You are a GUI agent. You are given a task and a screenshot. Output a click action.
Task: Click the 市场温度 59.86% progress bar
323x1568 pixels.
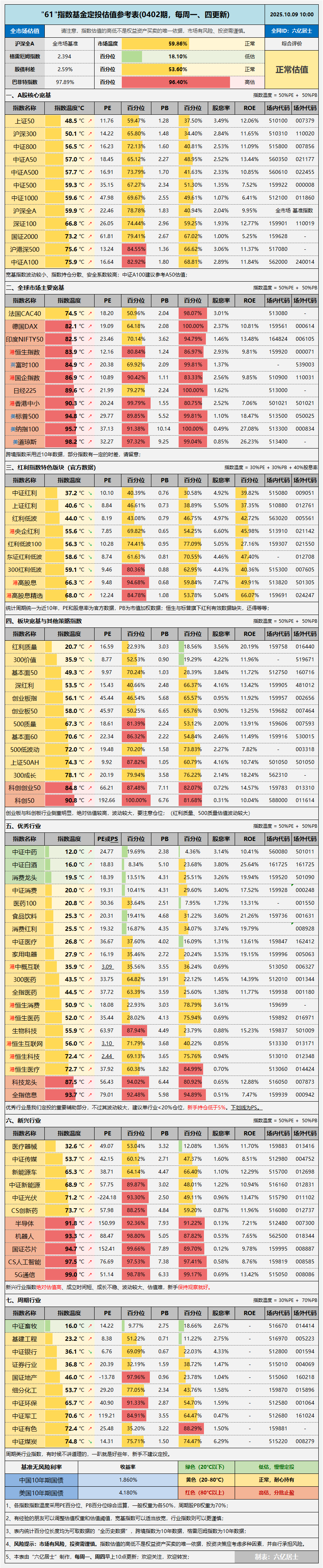178,44
